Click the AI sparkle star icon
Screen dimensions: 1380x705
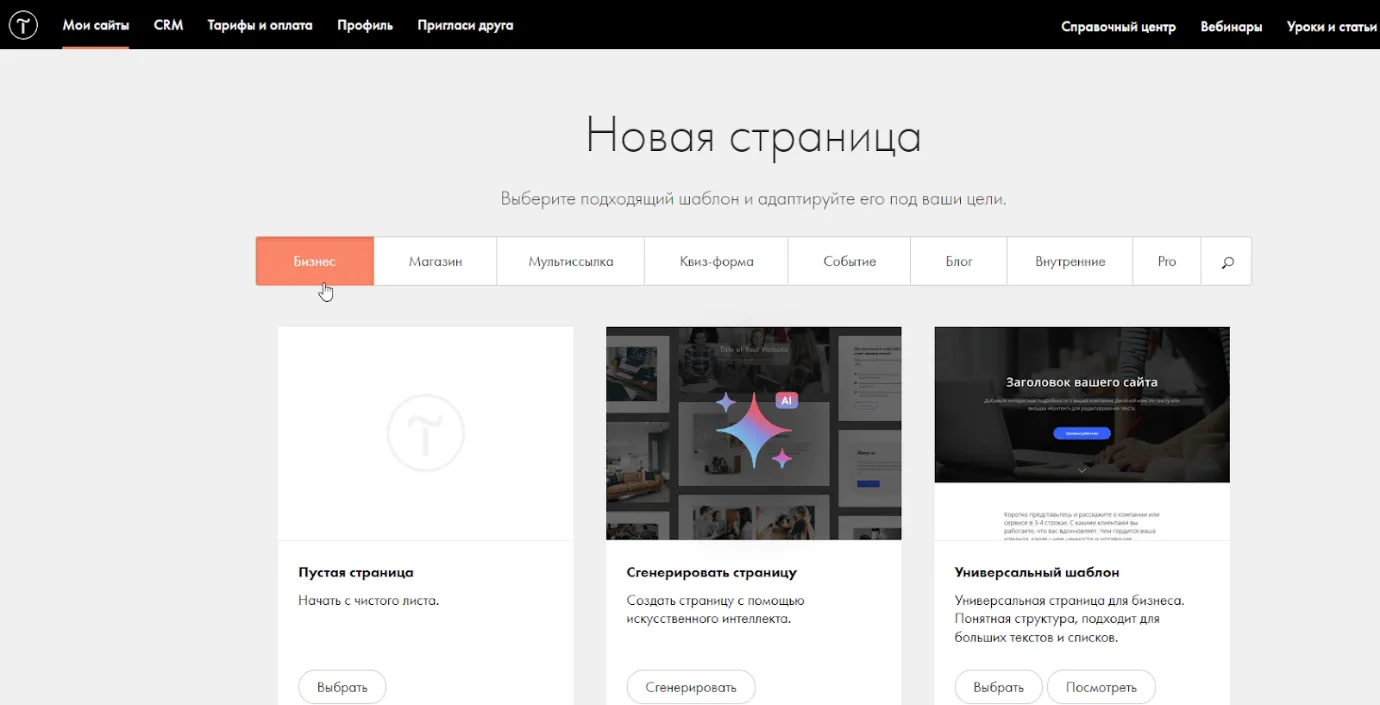tap(754, 432)
